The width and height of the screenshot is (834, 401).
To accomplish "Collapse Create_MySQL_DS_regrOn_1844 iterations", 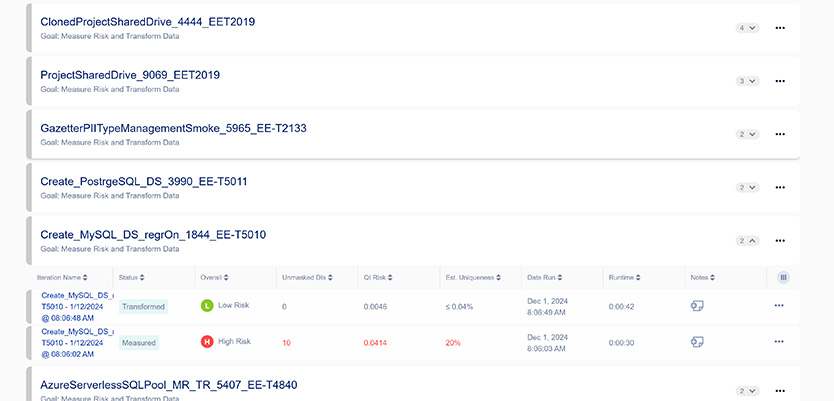I will coord(748,240).
